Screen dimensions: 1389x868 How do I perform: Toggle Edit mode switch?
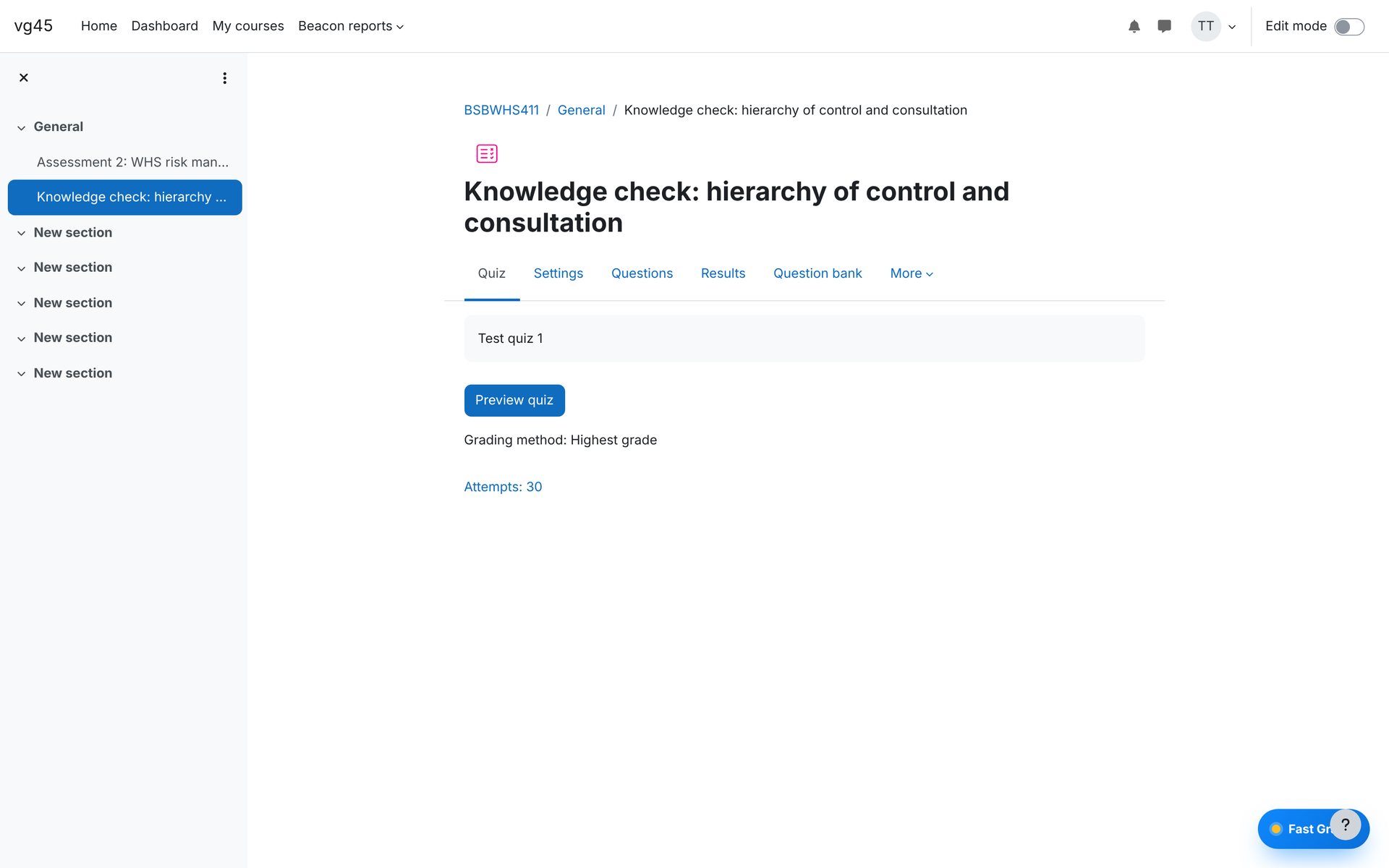[x=1349, y=27]
